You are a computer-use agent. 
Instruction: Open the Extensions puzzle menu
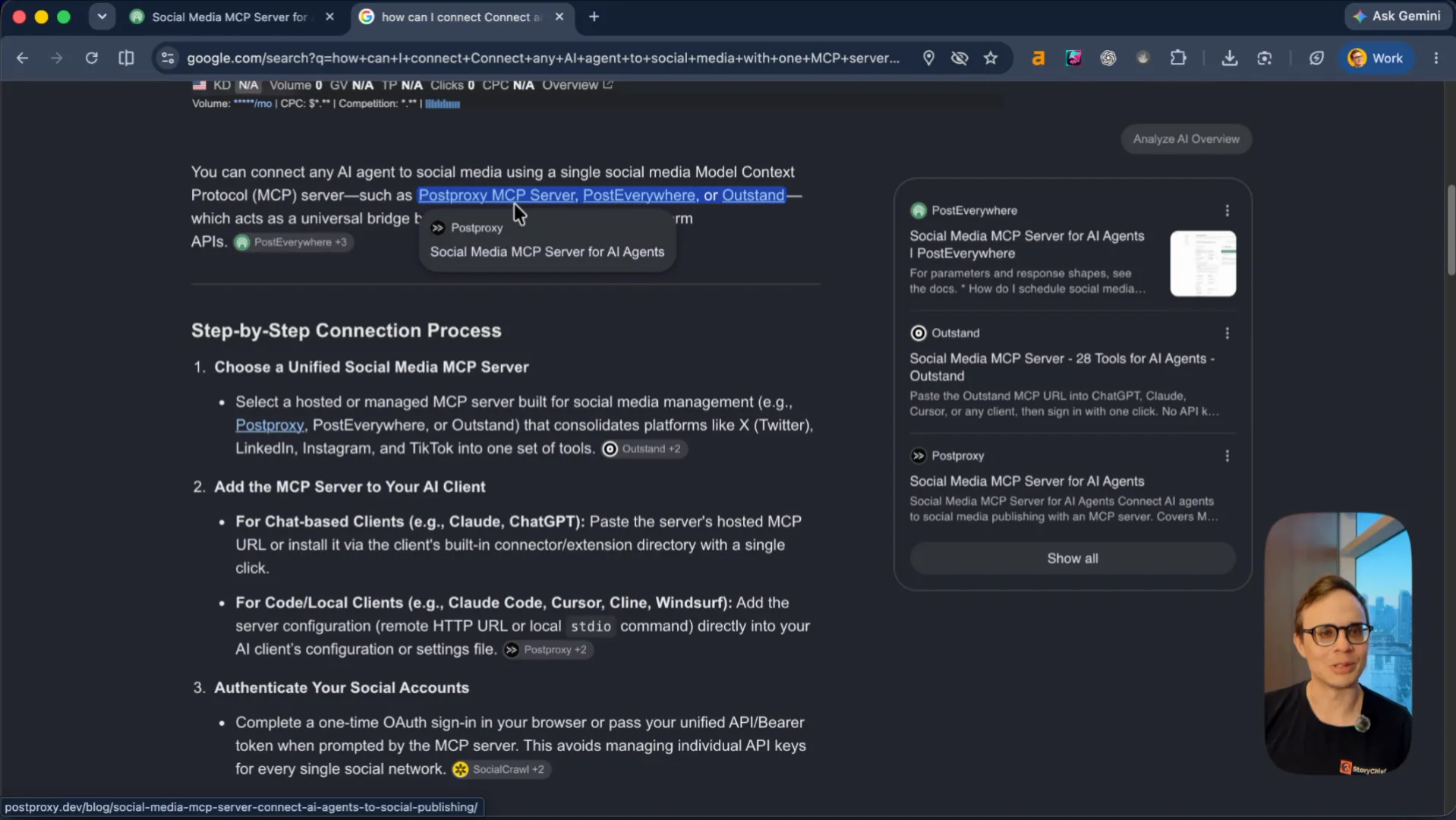point(1178,58)
